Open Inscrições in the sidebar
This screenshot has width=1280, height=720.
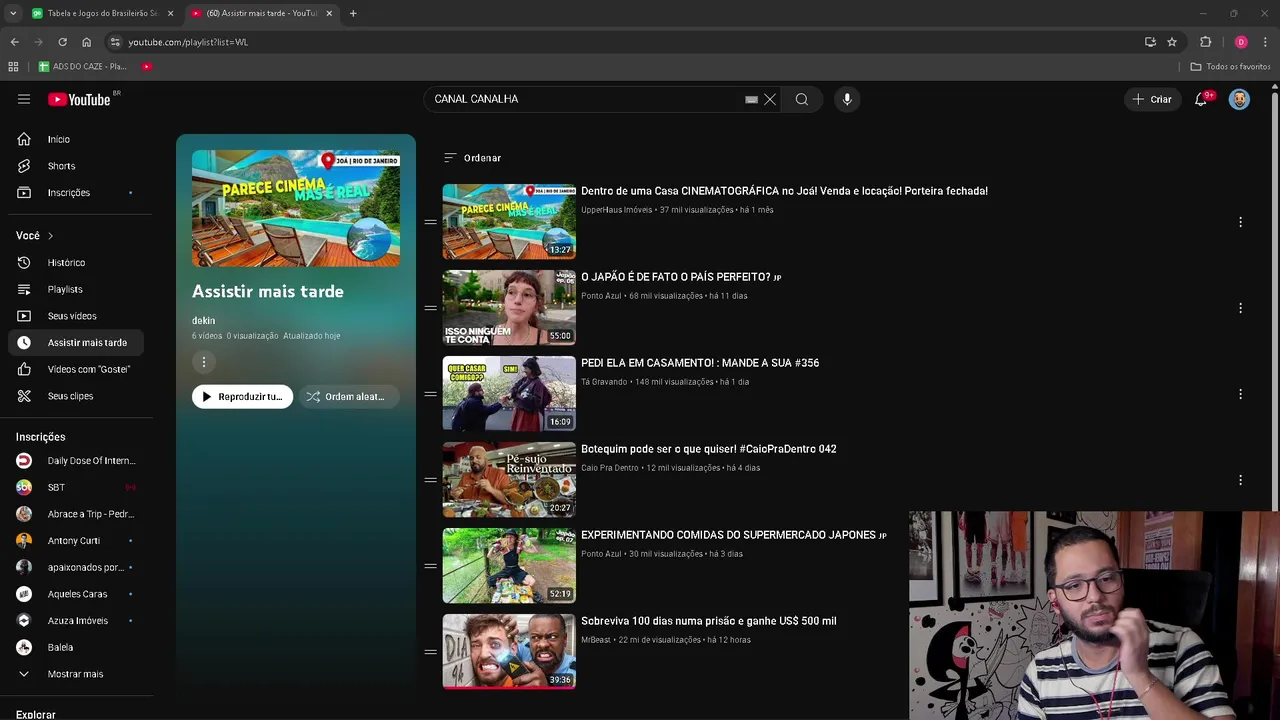(76, 192)
